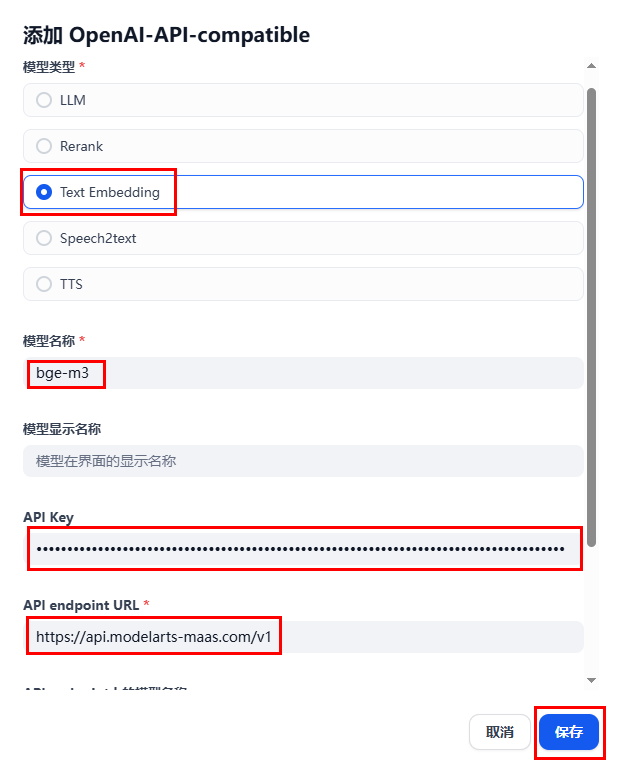Save the configuration with 保存
625x772 pixels.
[x=569, y=732]
